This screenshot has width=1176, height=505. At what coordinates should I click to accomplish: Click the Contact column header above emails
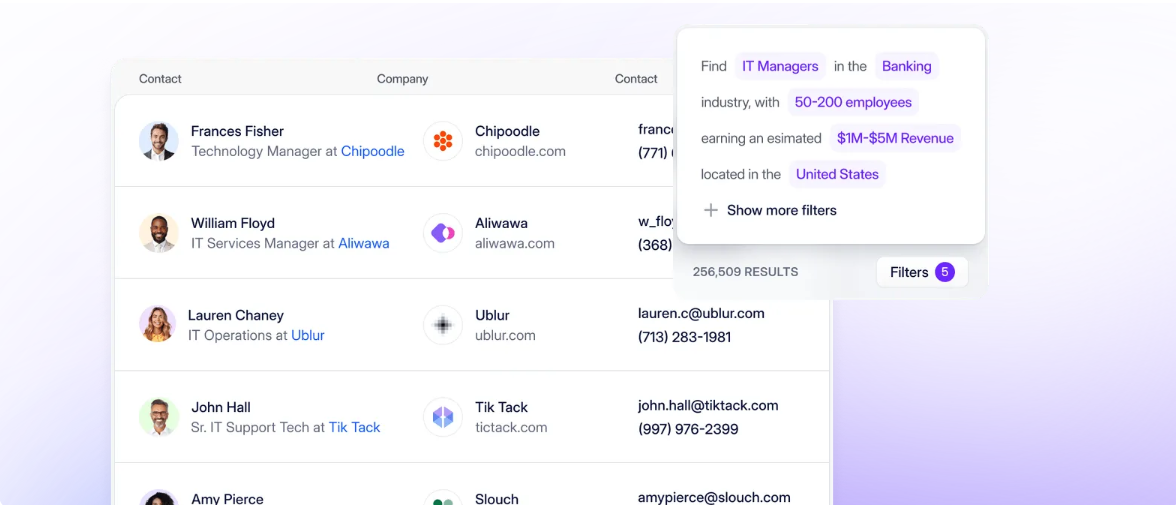click(636, 79)
